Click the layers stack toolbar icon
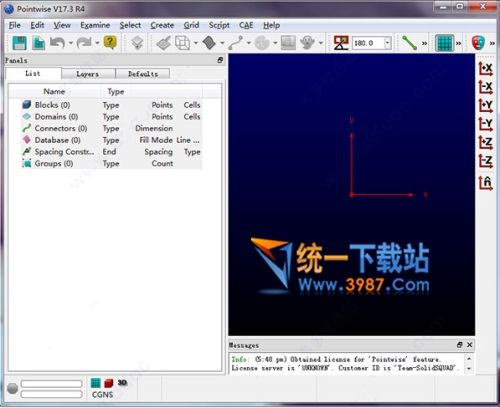500x408 pixels. coord(137,43)
